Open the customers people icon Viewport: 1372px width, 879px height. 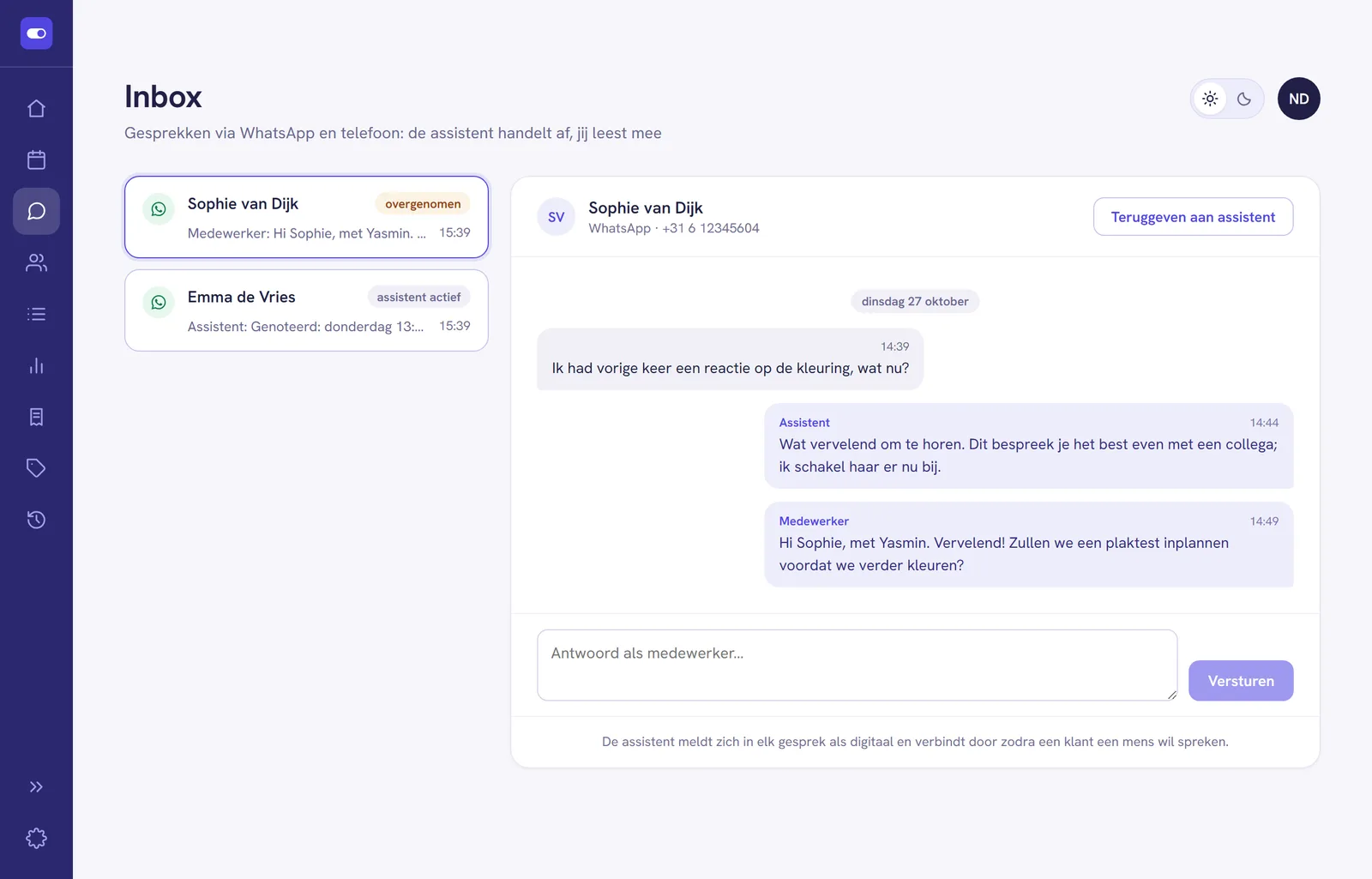pyautogui.click(x=36, y=262)
